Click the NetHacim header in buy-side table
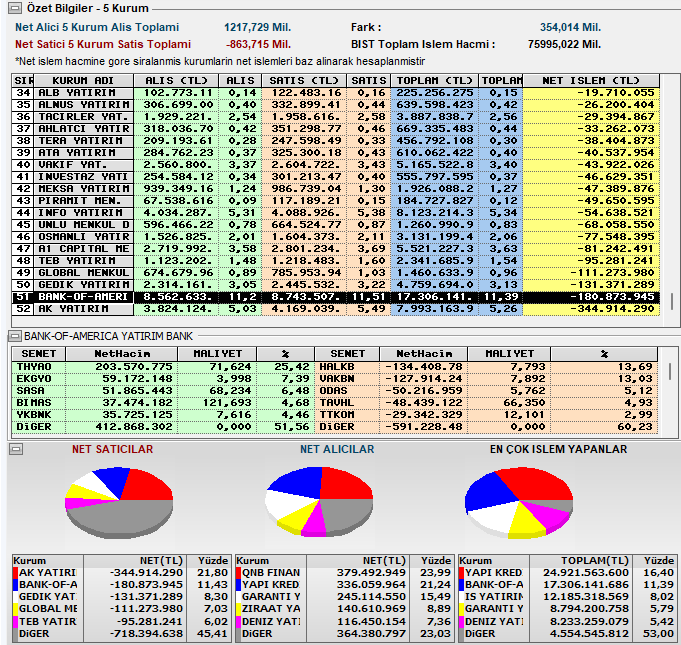This screenshot has width=681, height=645. click(x=122, y=354)
